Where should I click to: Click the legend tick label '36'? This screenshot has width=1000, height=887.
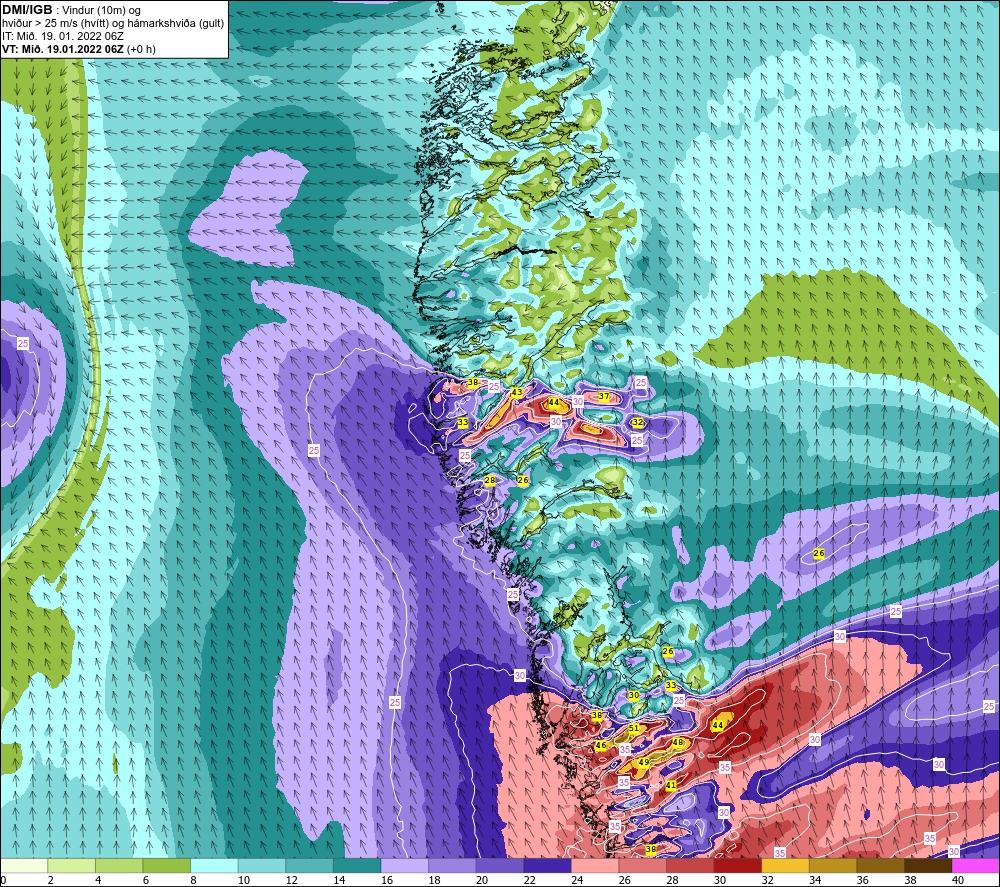(x=862, y=880)
